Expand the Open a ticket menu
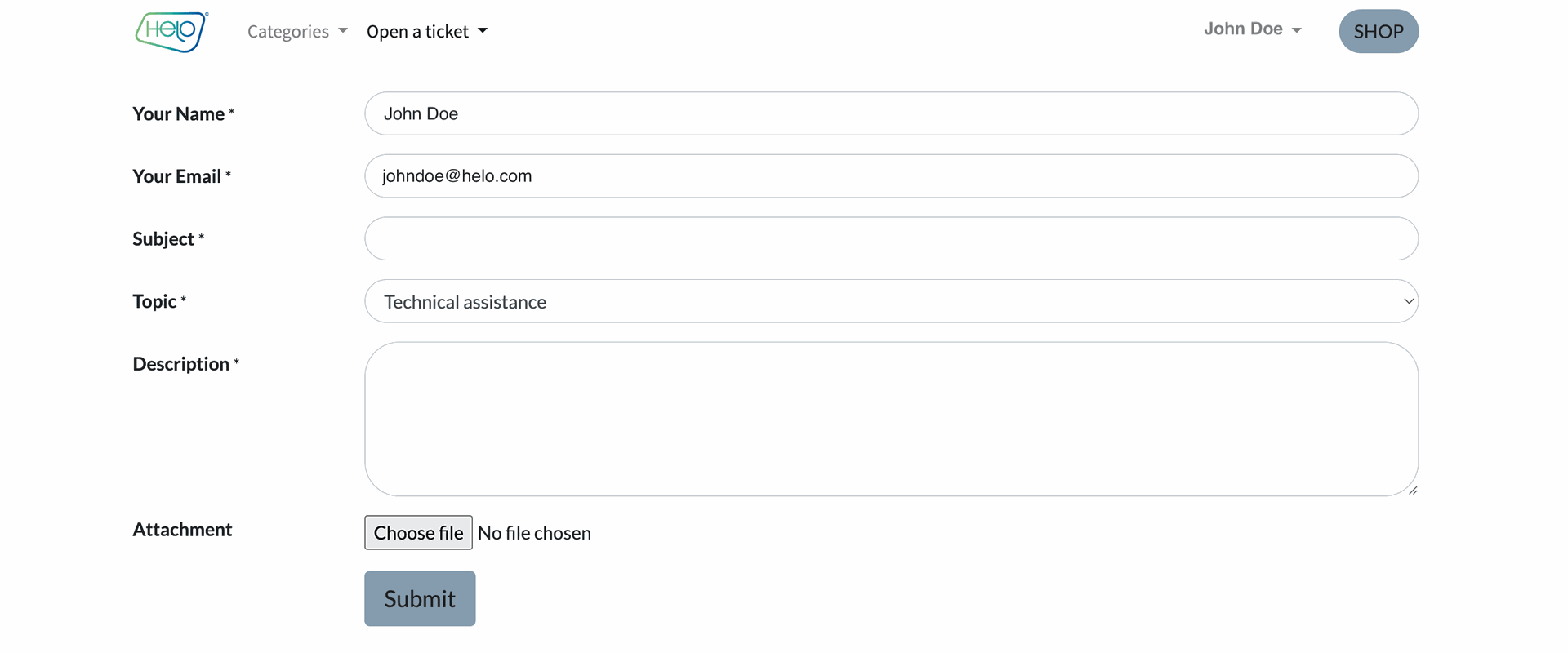The image size is (1568, 653). 417,32
